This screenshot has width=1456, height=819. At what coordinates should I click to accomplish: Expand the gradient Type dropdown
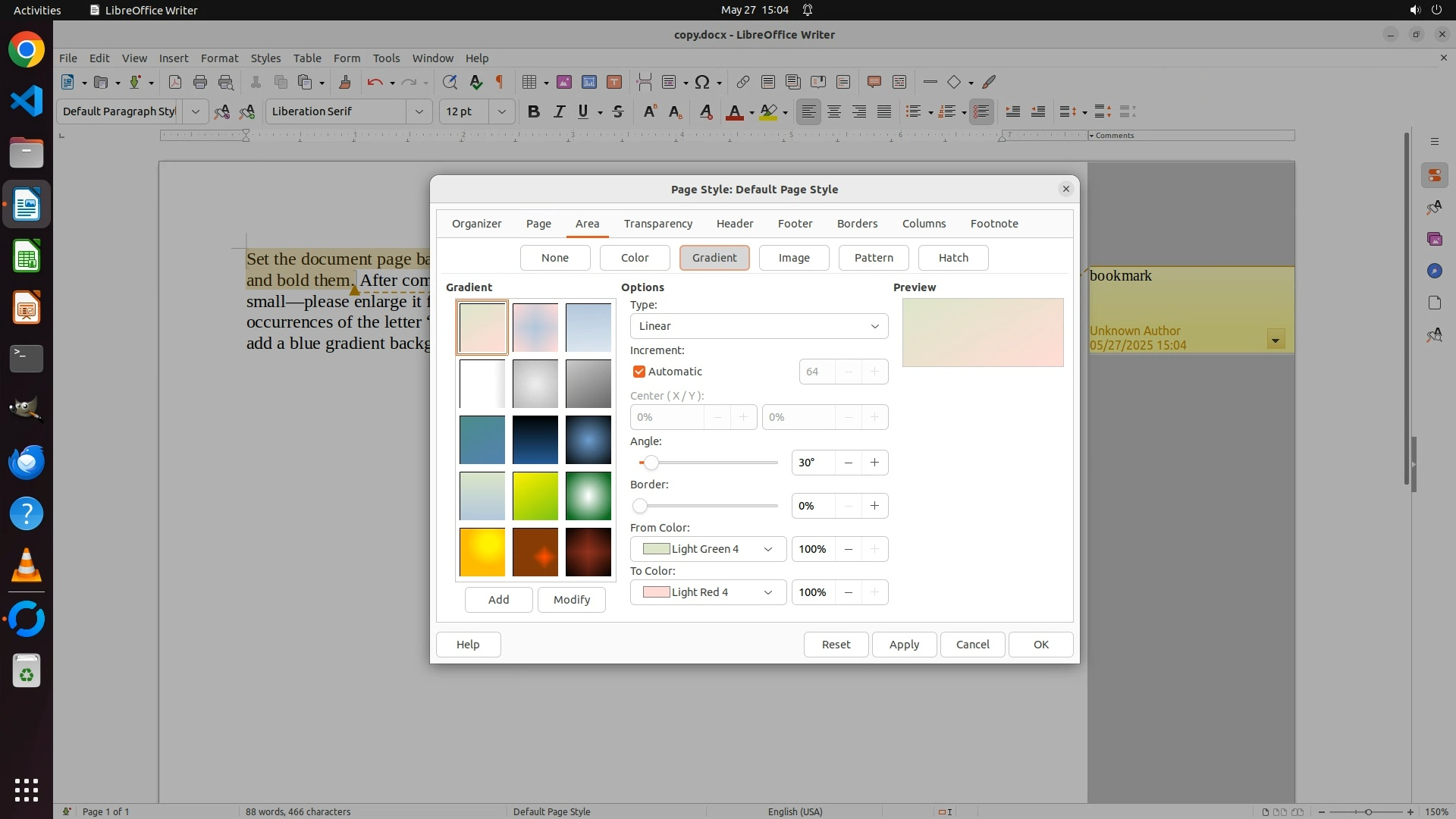759,326
